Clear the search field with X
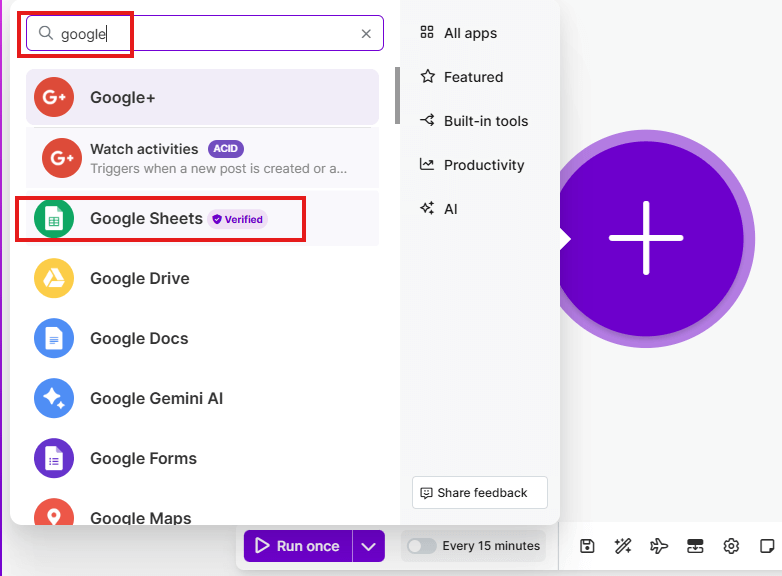 coord(366,33)
